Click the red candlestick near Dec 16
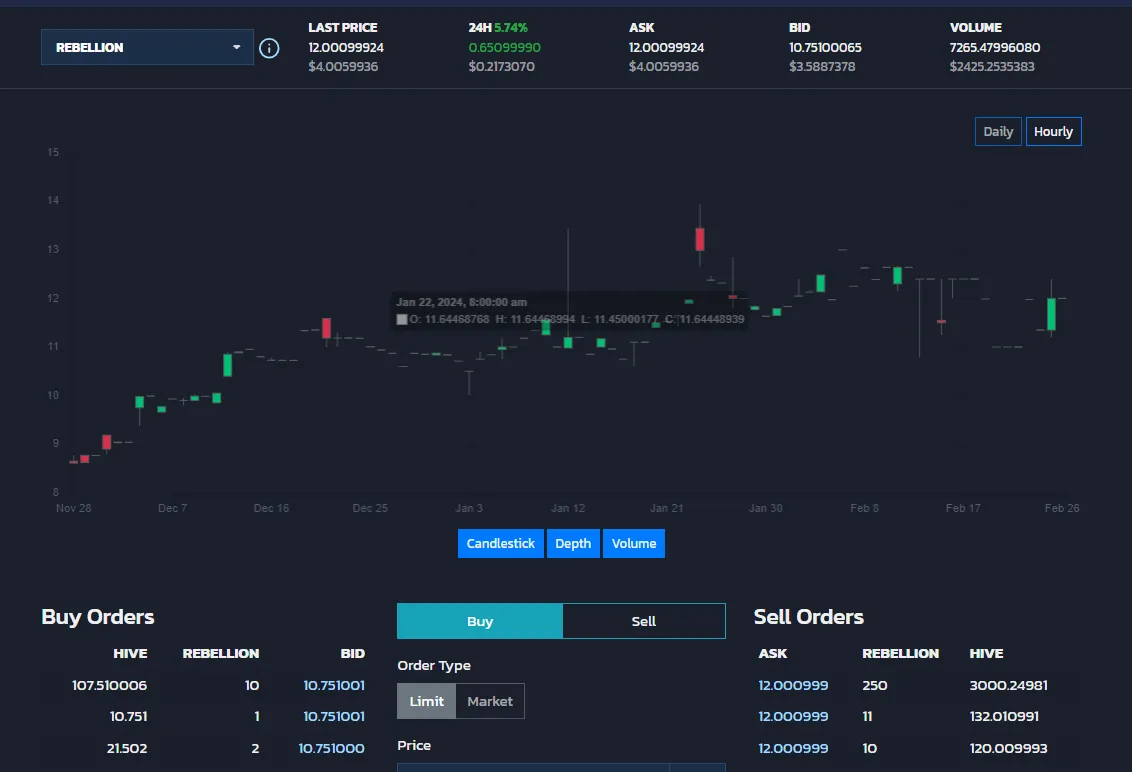Screen dimensions: 1132x772 click(x=326, y=328)
